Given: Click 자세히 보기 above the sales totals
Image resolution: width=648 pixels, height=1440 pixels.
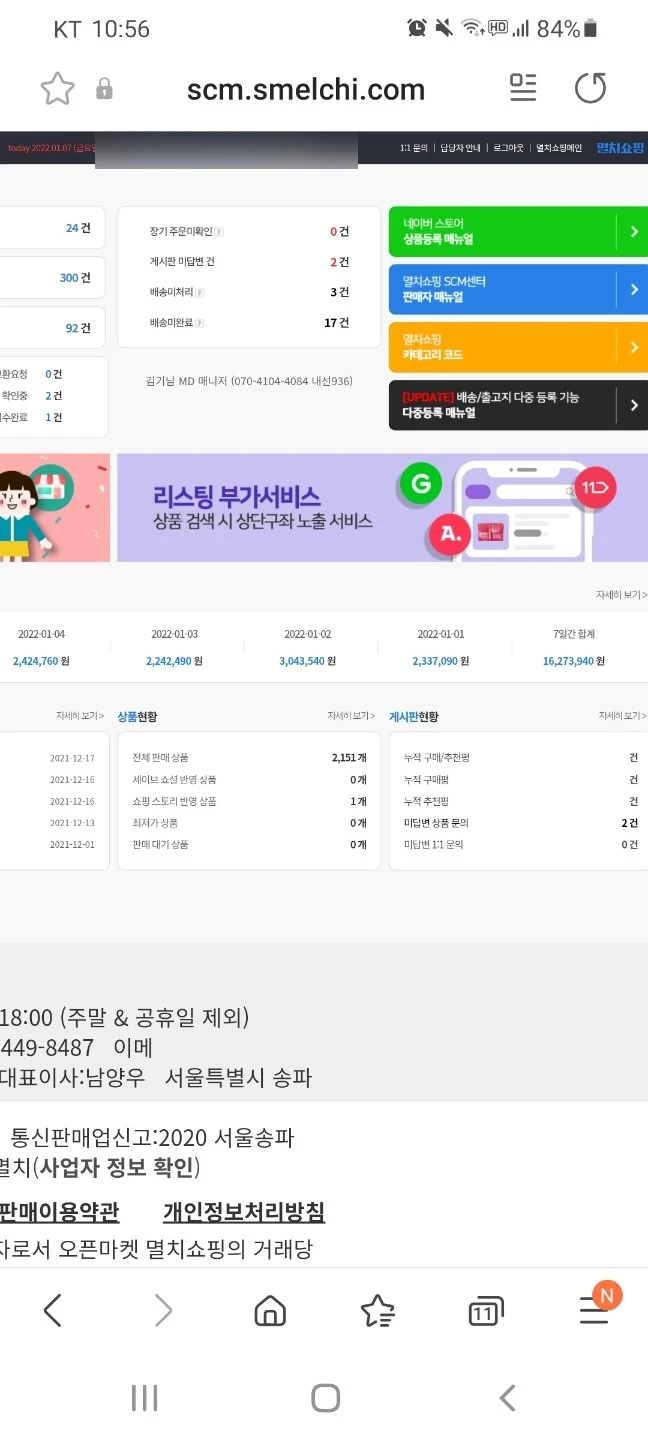Looking at the screenshot, I should 621,595.
